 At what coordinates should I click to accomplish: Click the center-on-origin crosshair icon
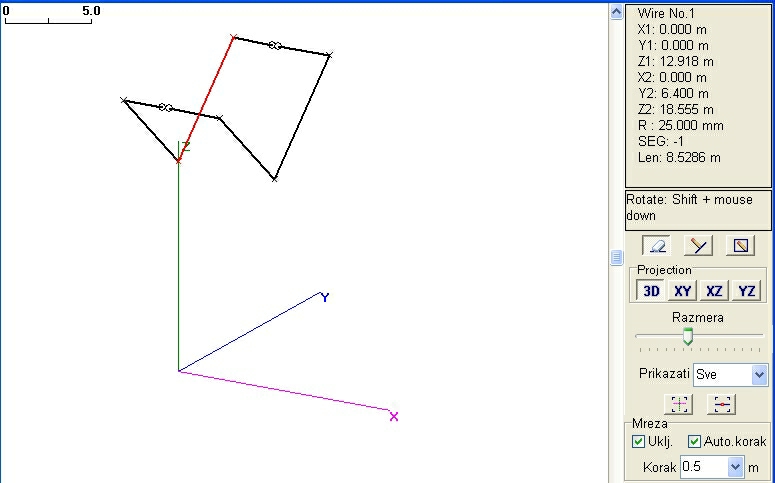[x=680, y=404]
